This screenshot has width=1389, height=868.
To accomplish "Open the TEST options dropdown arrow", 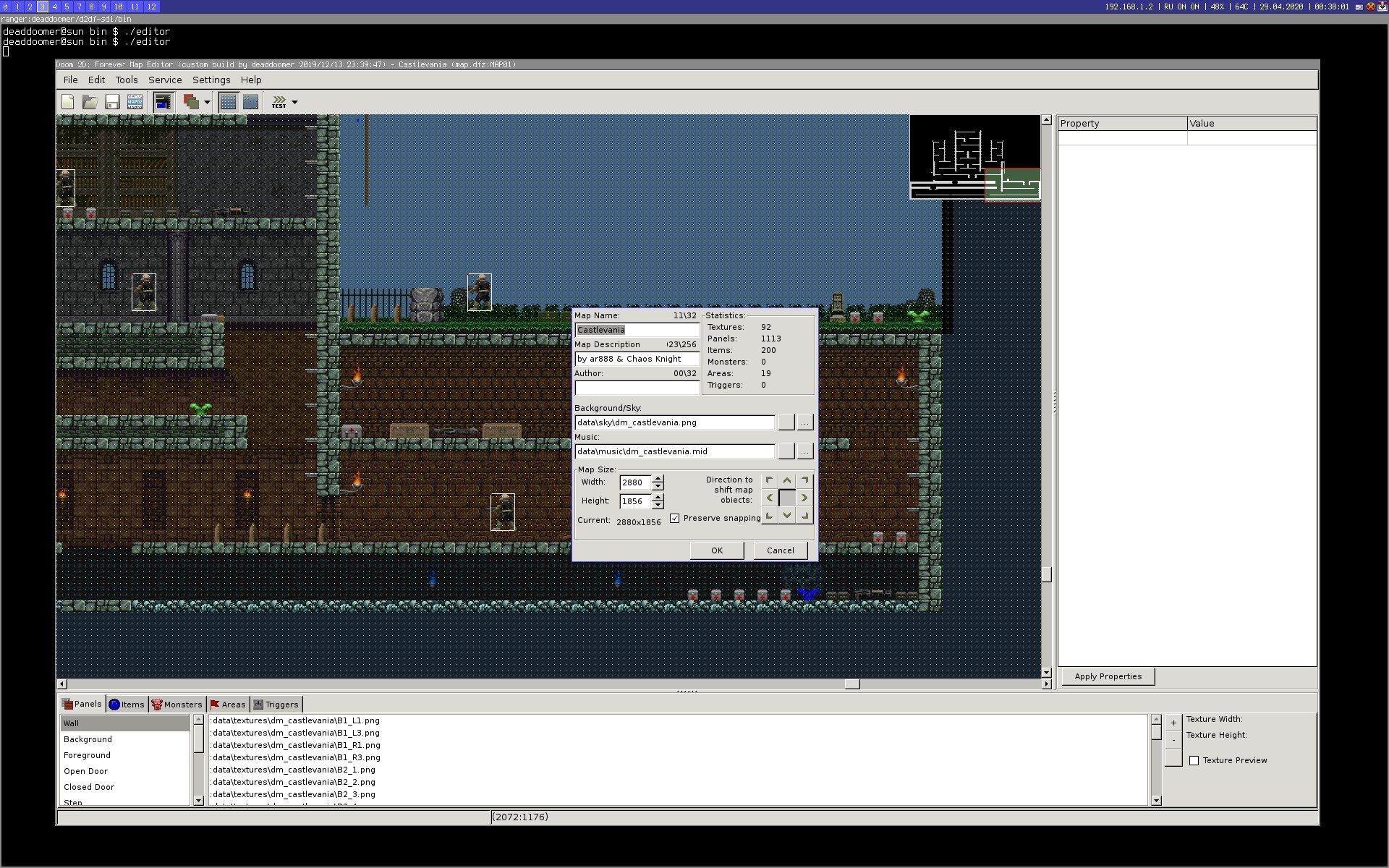I will (294, 102).
